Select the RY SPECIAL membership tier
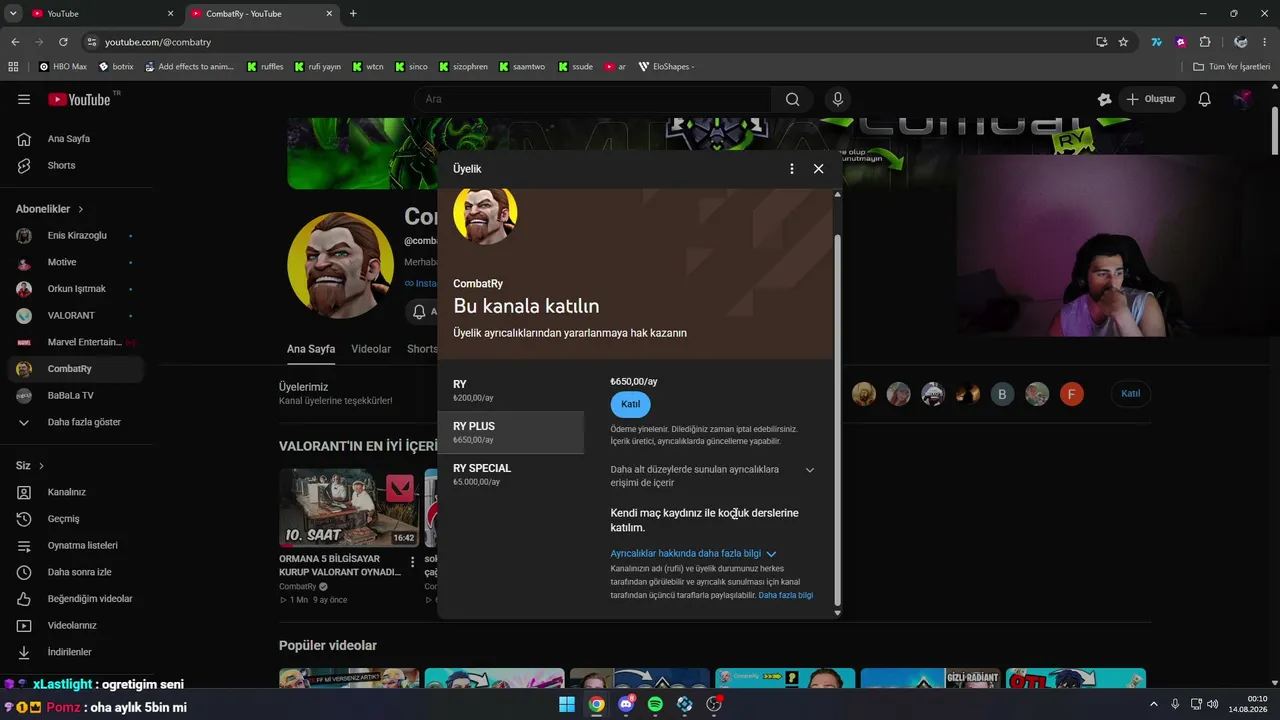The height and width of the screenshot is (720, 1280). [511, 474]
